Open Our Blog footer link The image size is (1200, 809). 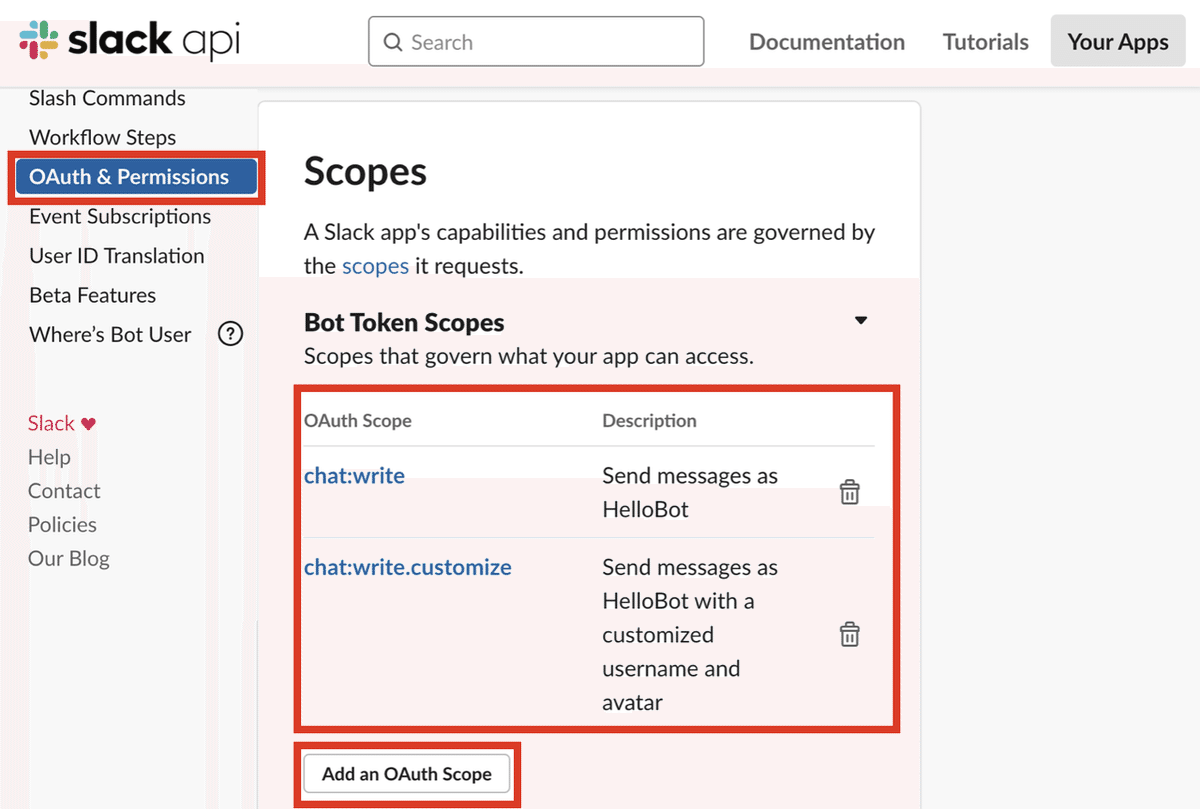69,558
